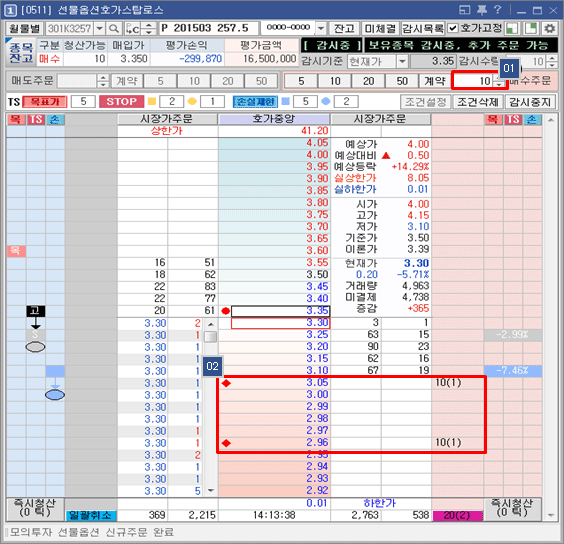
Task: Toggle the right 손 column header
Action: pos(532,119)
